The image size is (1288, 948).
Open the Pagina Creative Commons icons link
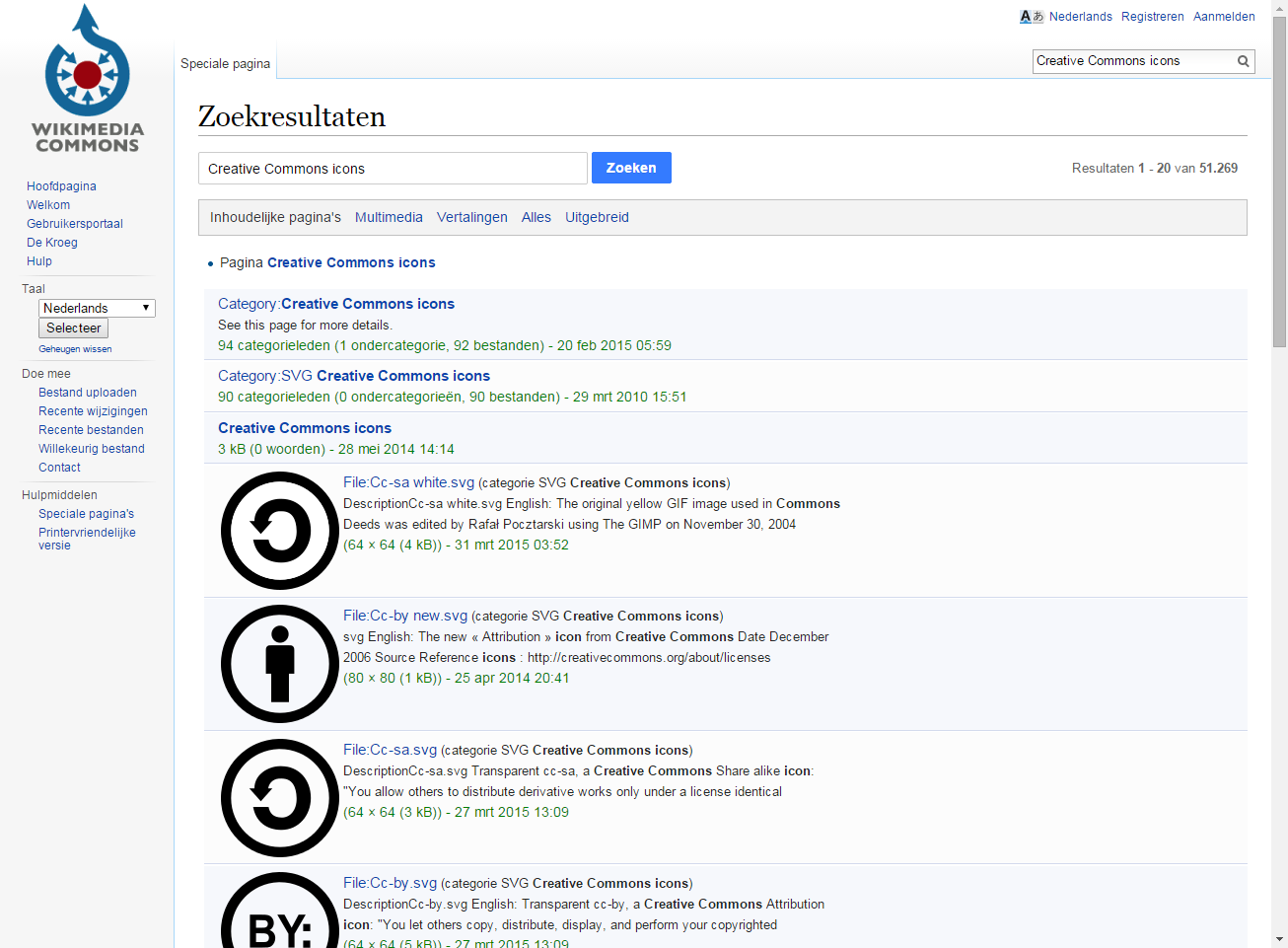point(351,262)
